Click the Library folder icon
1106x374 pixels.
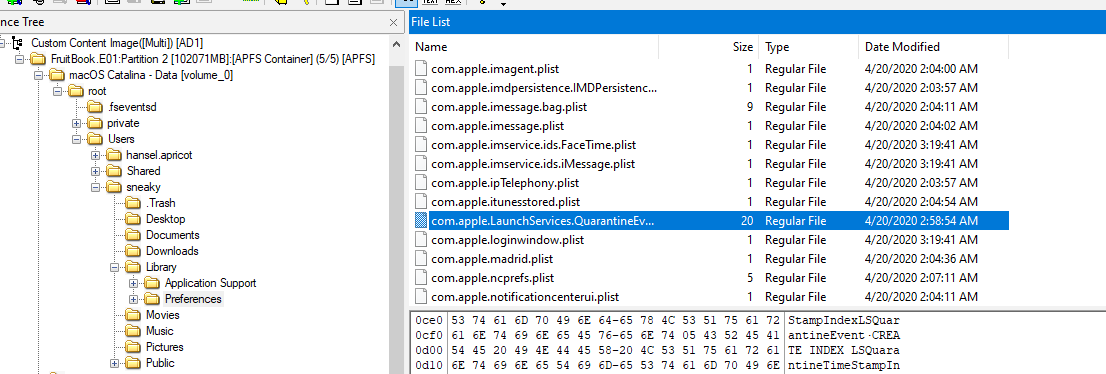(x=133, y=267)
